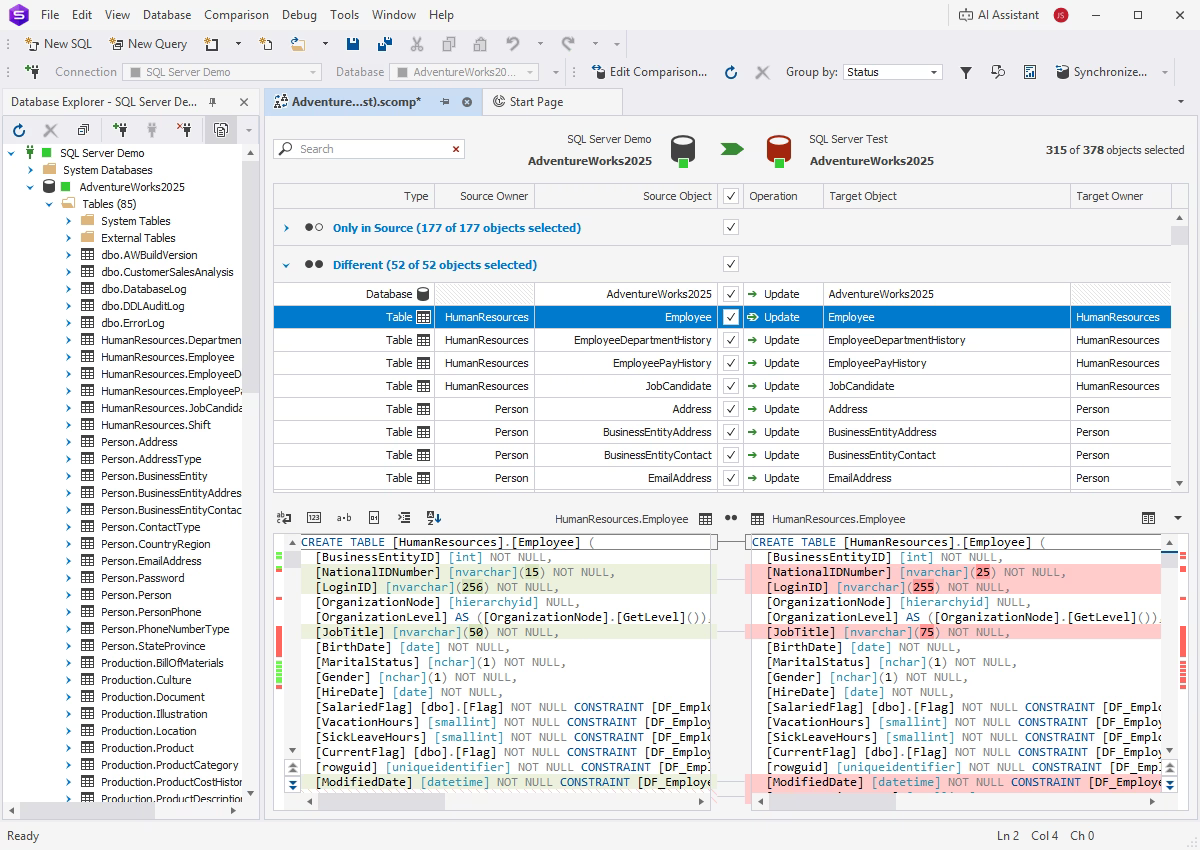The width and height of the screenshot is (1200, 850).
Task: Click the 'a·b' whitespace icon in diff toolbar
Action: tap(344, 518)
